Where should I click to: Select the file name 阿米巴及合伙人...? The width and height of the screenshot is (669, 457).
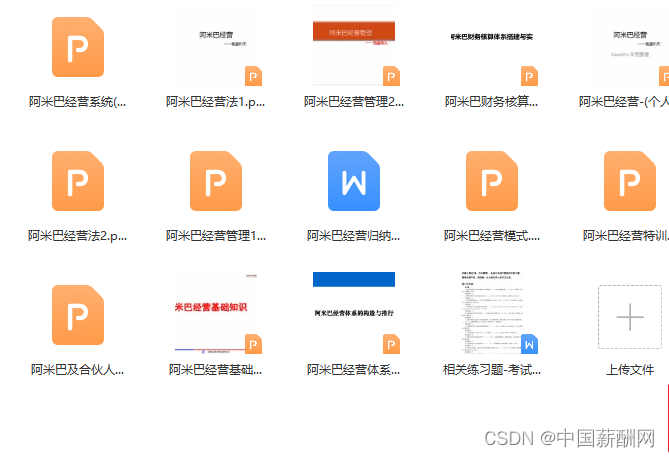tap(78, 370)
